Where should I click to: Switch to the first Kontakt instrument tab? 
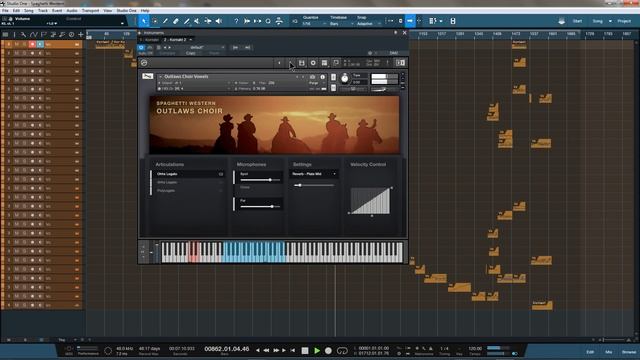pyautogui.click(x=150, y=40)
